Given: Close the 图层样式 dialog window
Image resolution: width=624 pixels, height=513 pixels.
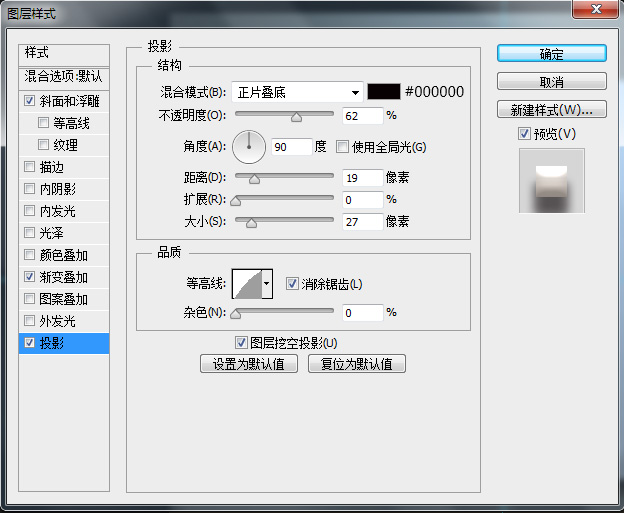Looking at the screenshot, I should (x=596, y=9).
